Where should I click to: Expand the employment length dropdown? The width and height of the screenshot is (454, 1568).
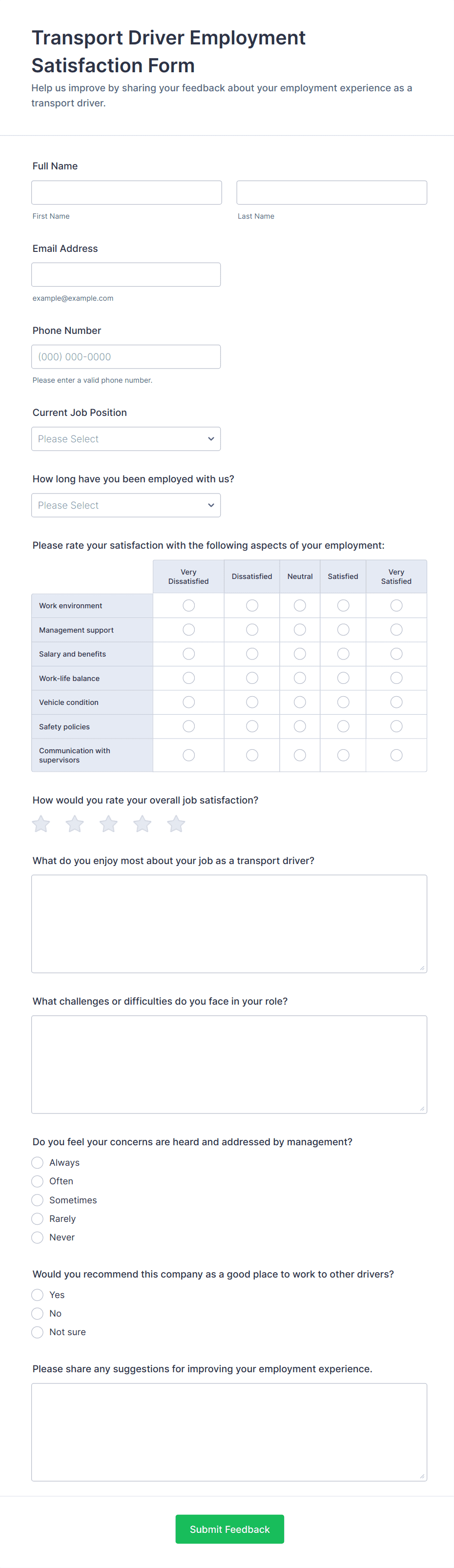click(126, 505)
